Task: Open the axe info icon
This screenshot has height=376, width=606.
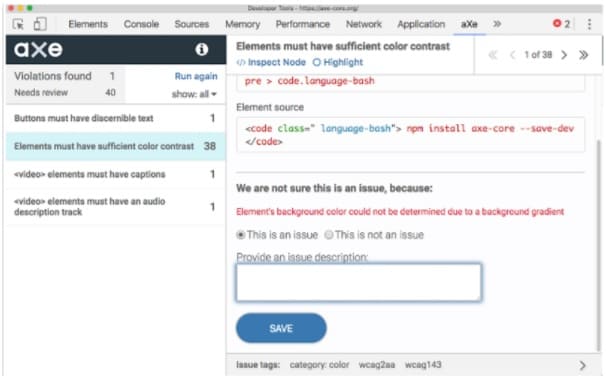Action: click(x=201, y=49)
